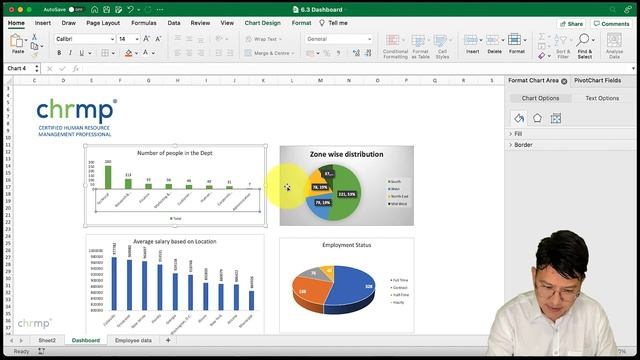Toggle Underline formatting
Screen dimensions: 640x360
tap(82, 53)
